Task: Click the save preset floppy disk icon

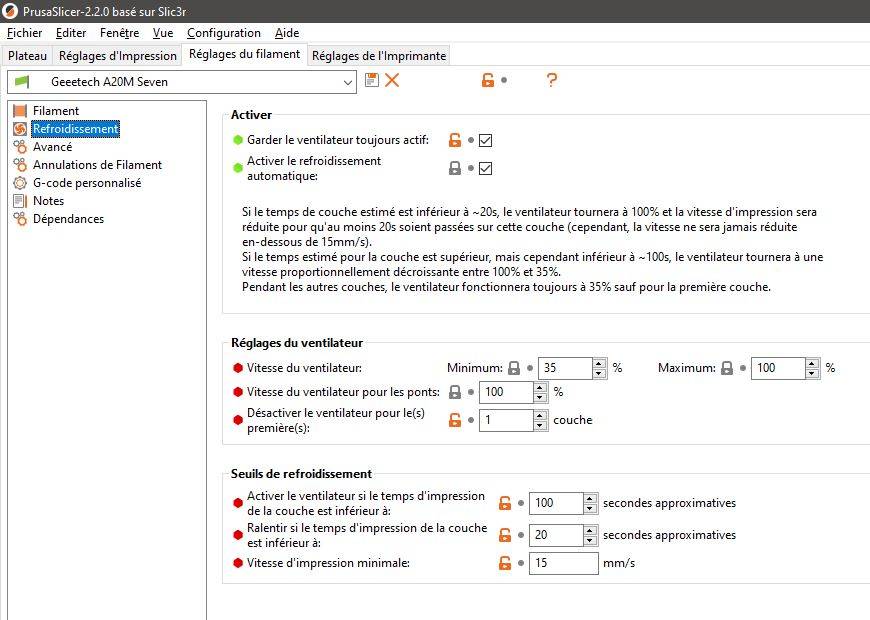Action: coord(372,80)
